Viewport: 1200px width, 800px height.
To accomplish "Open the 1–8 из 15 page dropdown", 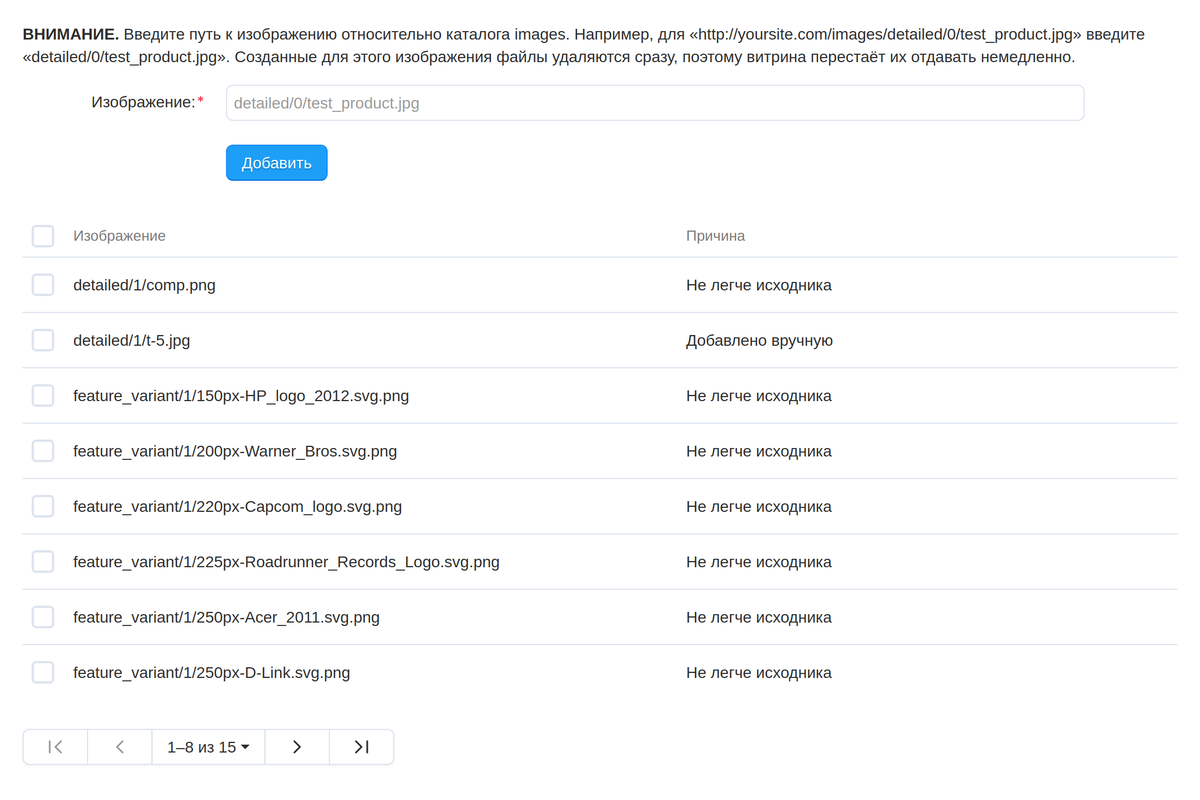I will click(208, 747).
